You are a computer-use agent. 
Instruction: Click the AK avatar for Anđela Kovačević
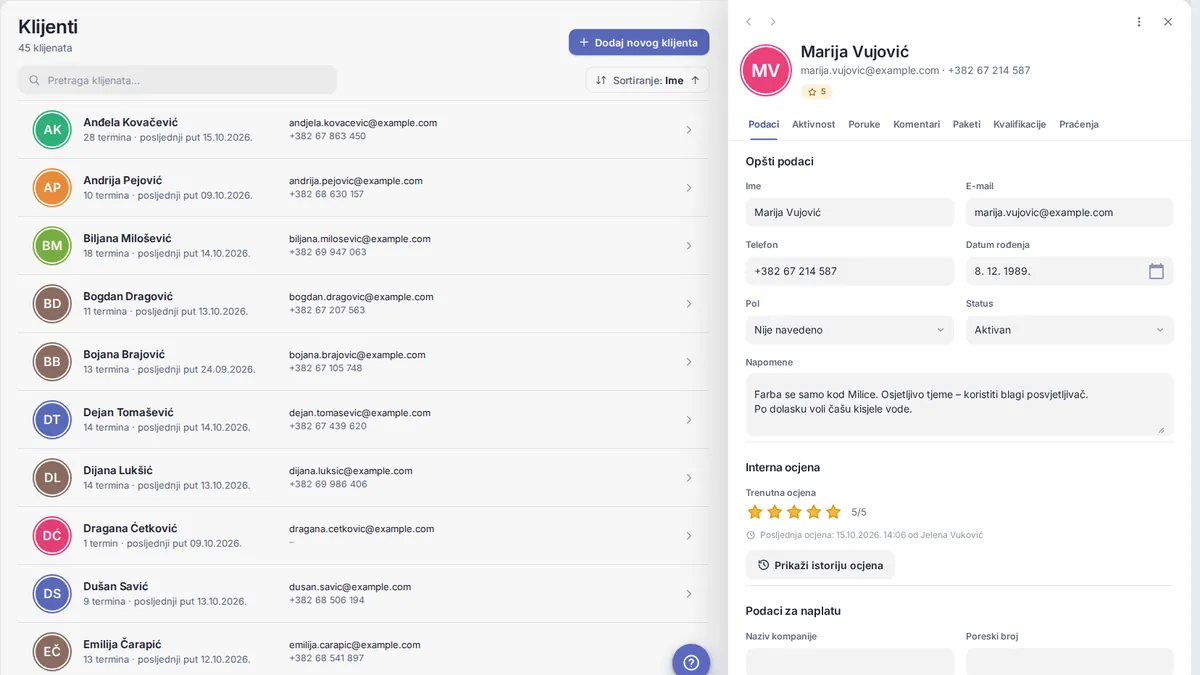point(52,130)
